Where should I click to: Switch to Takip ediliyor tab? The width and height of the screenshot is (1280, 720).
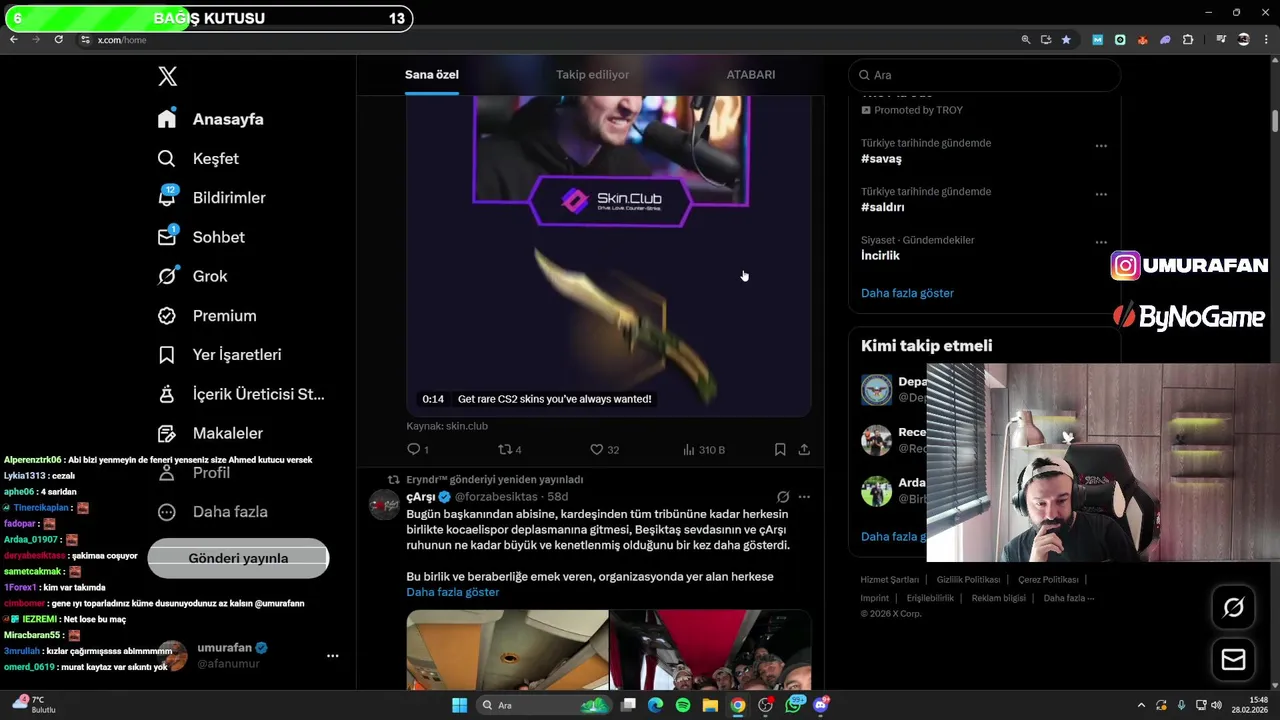(592, 75)
